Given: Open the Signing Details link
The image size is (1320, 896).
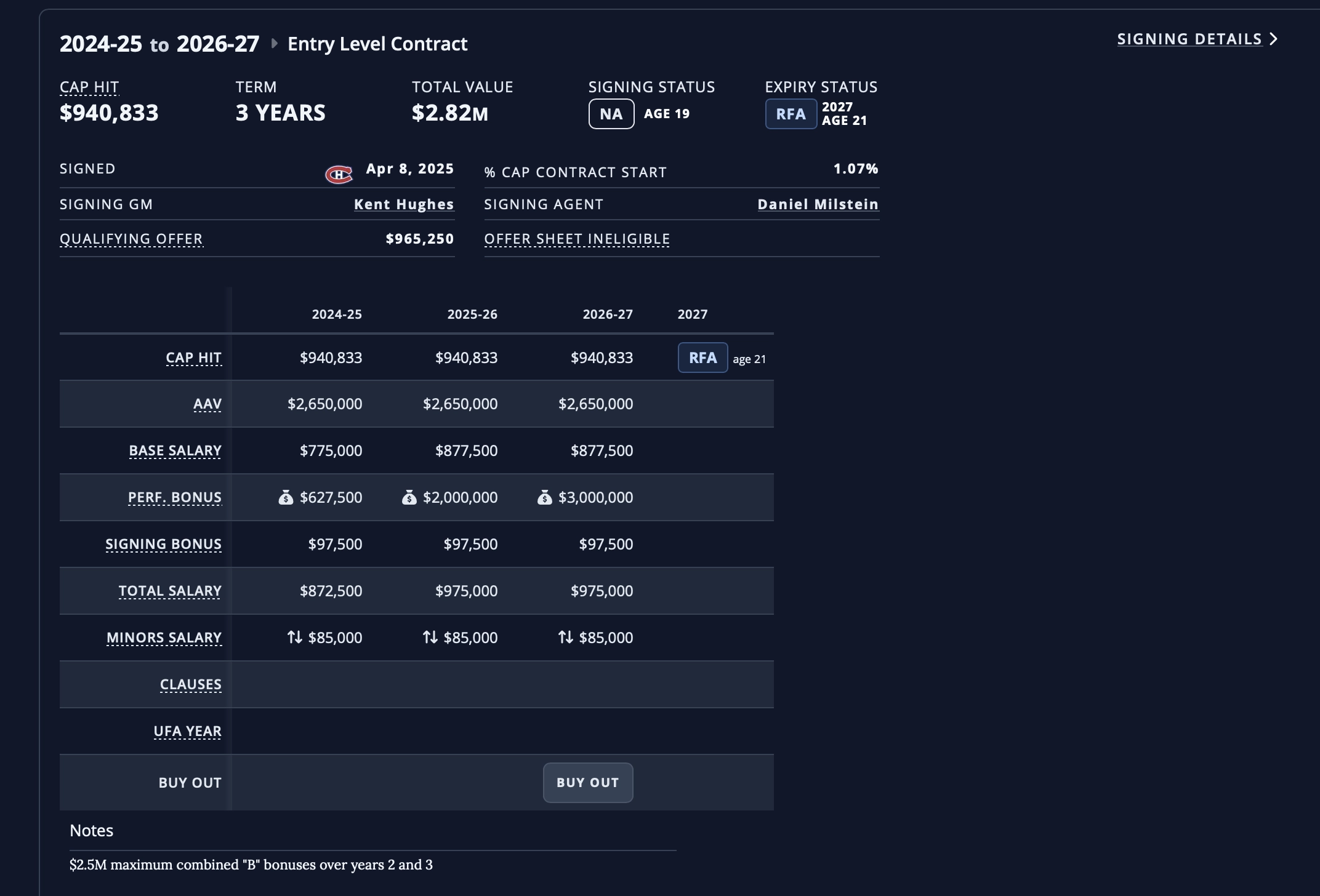Looking at the screenshot, I should pyautogui.click(x=1189, y=39).
